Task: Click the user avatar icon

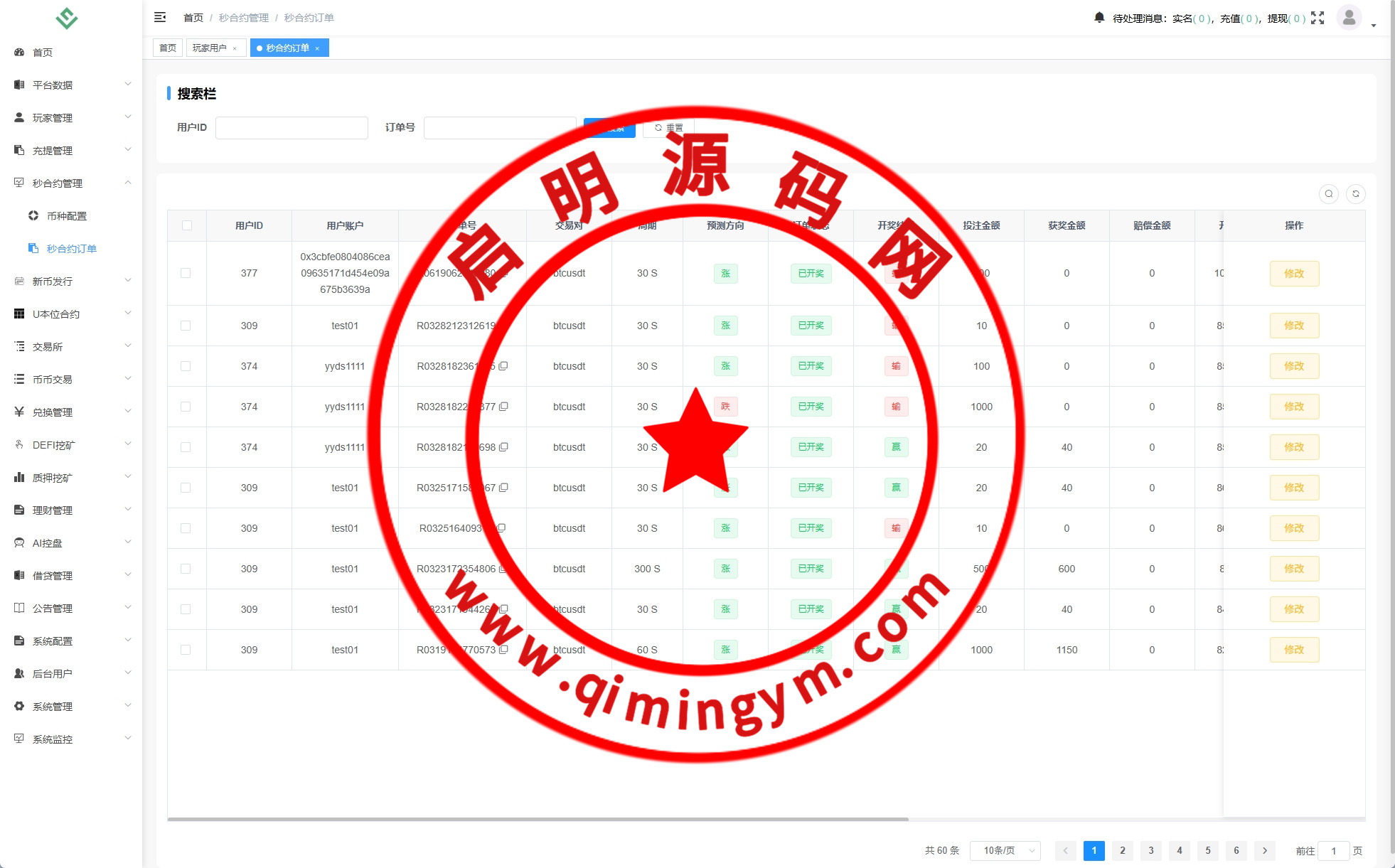Action: point(1349,18)
